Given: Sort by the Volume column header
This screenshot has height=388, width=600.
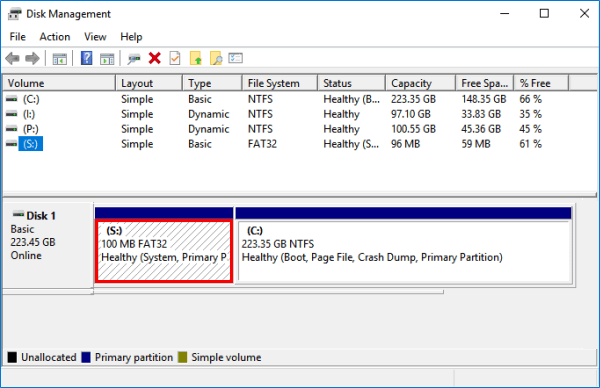Looking at the screenshot, I should [59, 83].
